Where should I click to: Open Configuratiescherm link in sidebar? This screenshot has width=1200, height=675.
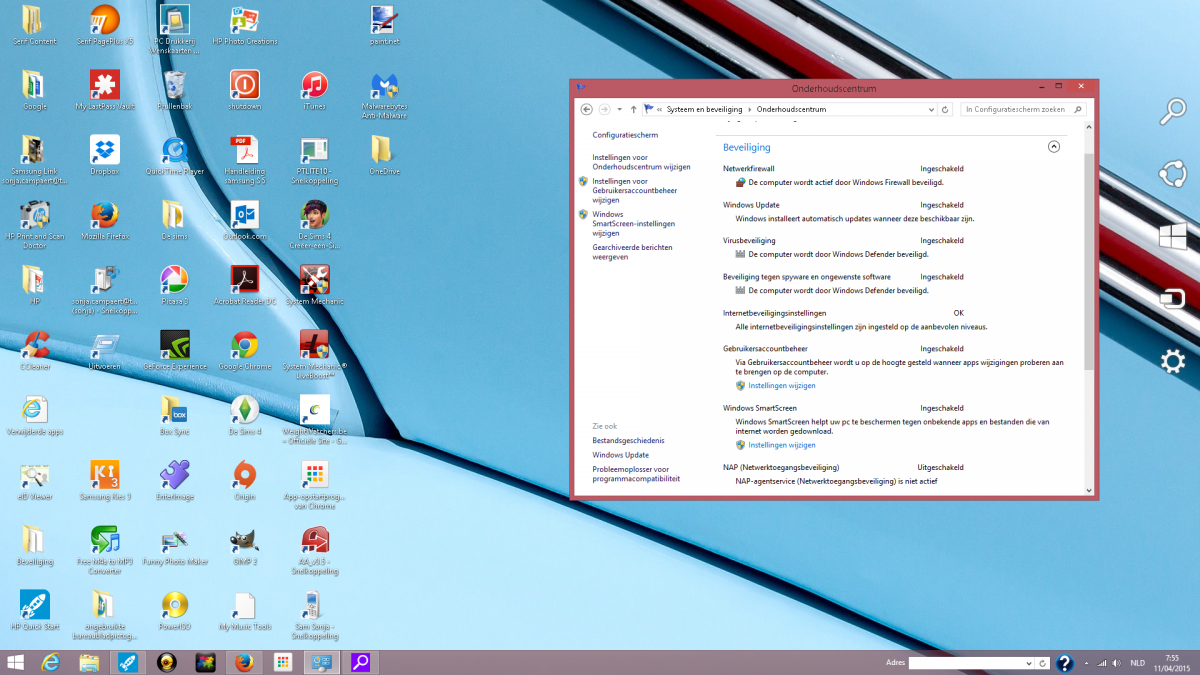click(x=625, y=135)
